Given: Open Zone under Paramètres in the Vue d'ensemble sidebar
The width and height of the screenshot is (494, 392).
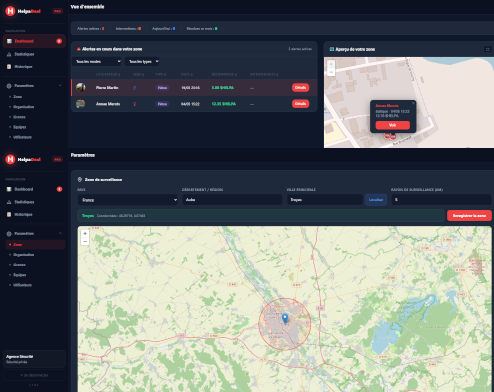Looking at the screenshot, I should pyautogui.click(x=17, y=97).
